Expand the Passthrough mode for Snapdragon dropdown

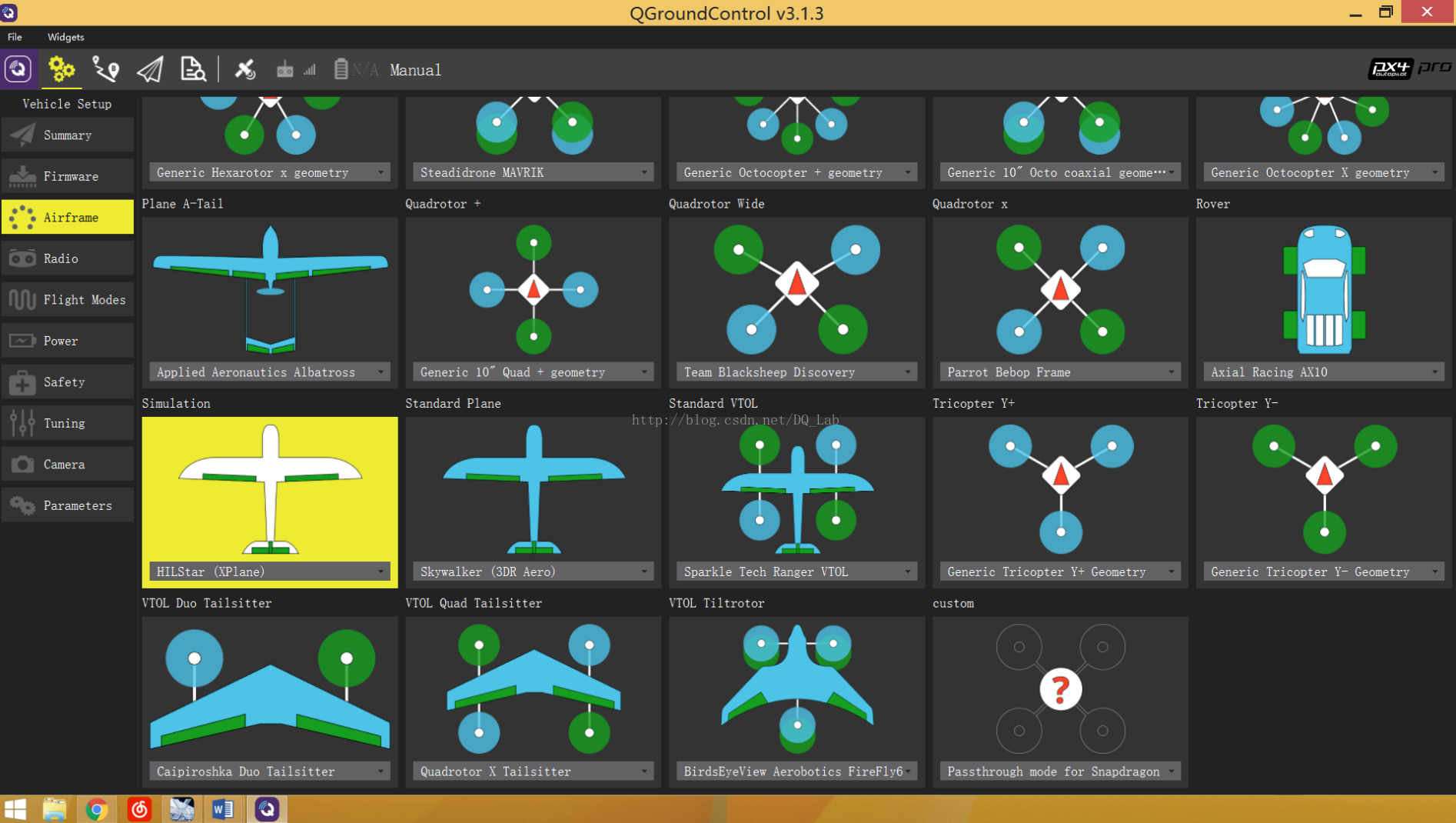(x=1061, y=771)
